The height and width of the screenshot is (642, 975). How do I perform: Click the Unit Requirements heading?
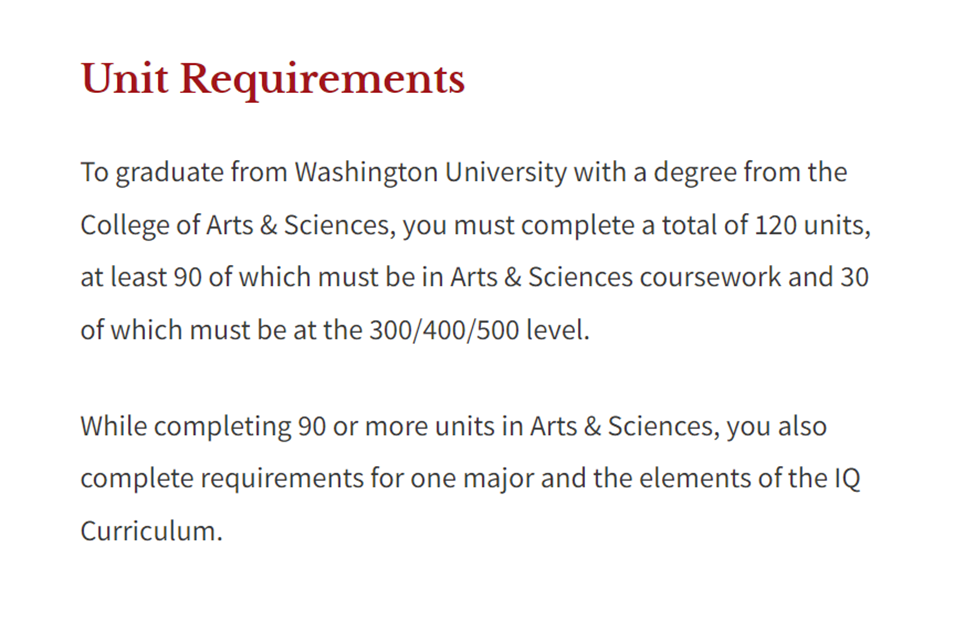click(272, 79)
